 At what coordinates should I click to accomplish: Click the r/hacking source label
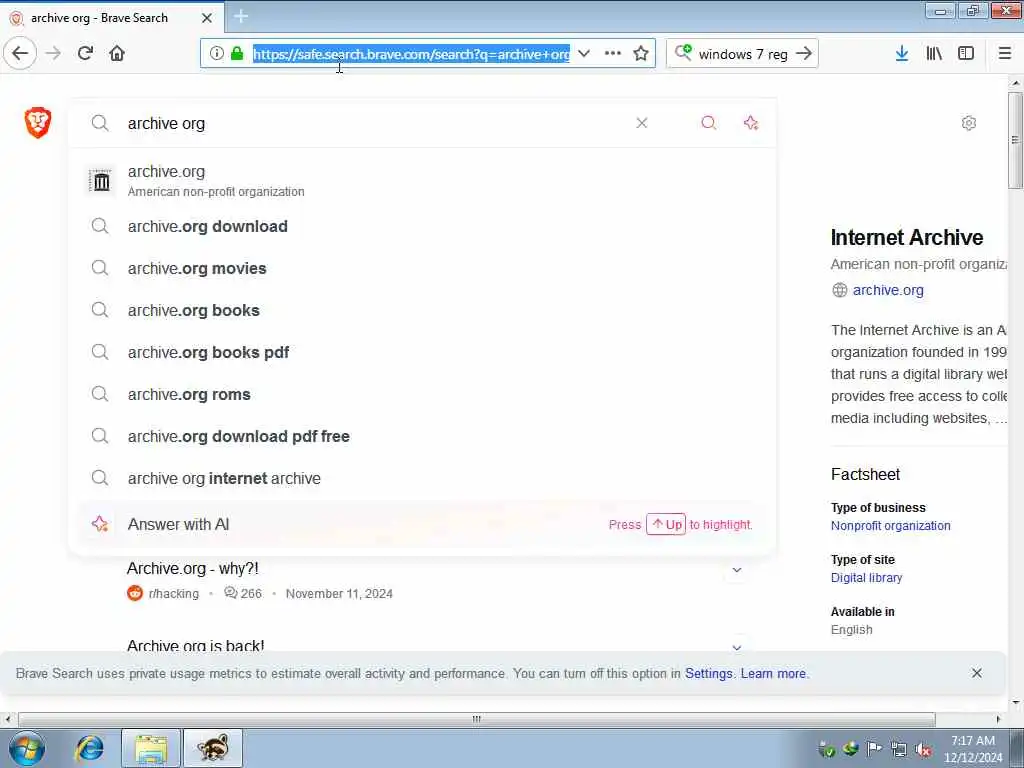pyautogui.click(x=173, y=594)
